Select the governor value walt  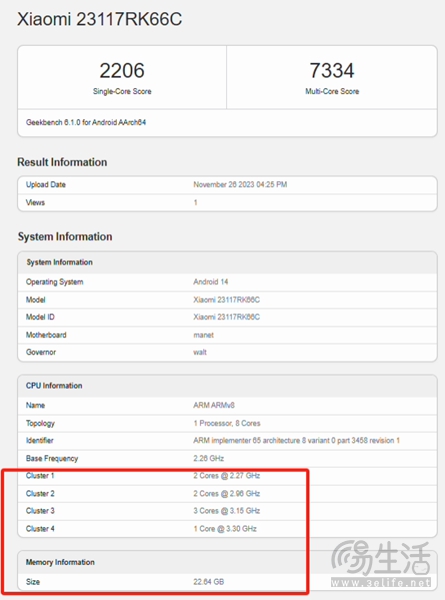[200, 352]
